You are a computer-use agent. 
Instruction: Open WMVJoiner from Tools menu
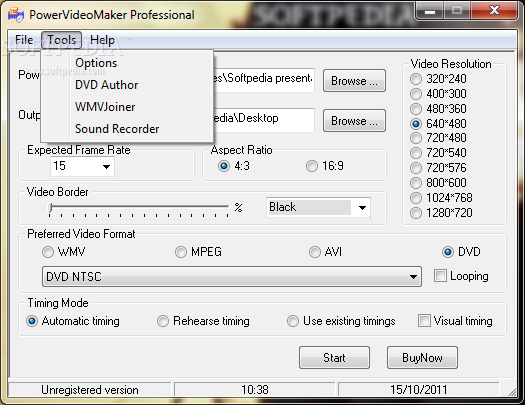click(x=105, y=107)
